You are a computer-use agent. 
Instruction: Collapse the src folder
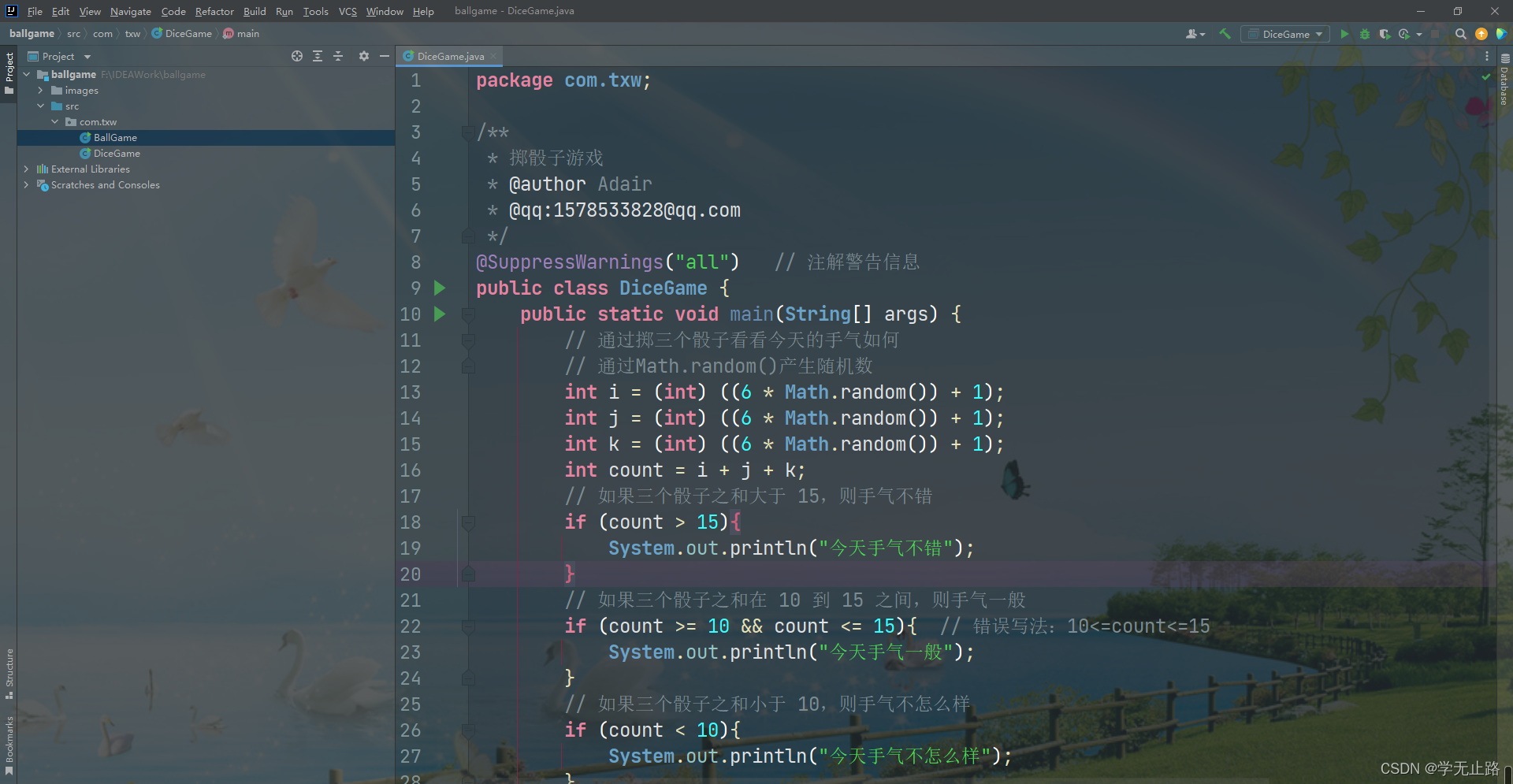tap(41, 106)
